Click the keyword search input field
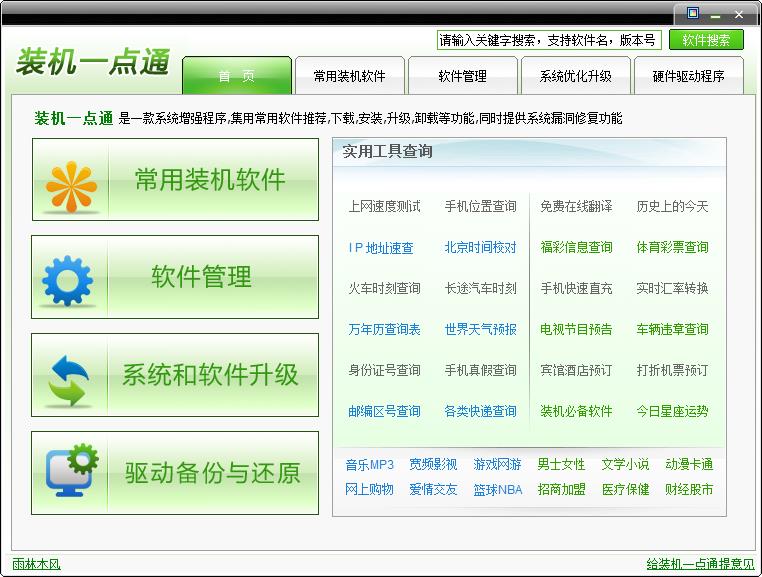Screen dimensions: 762x577 click(x=547, y=40)
